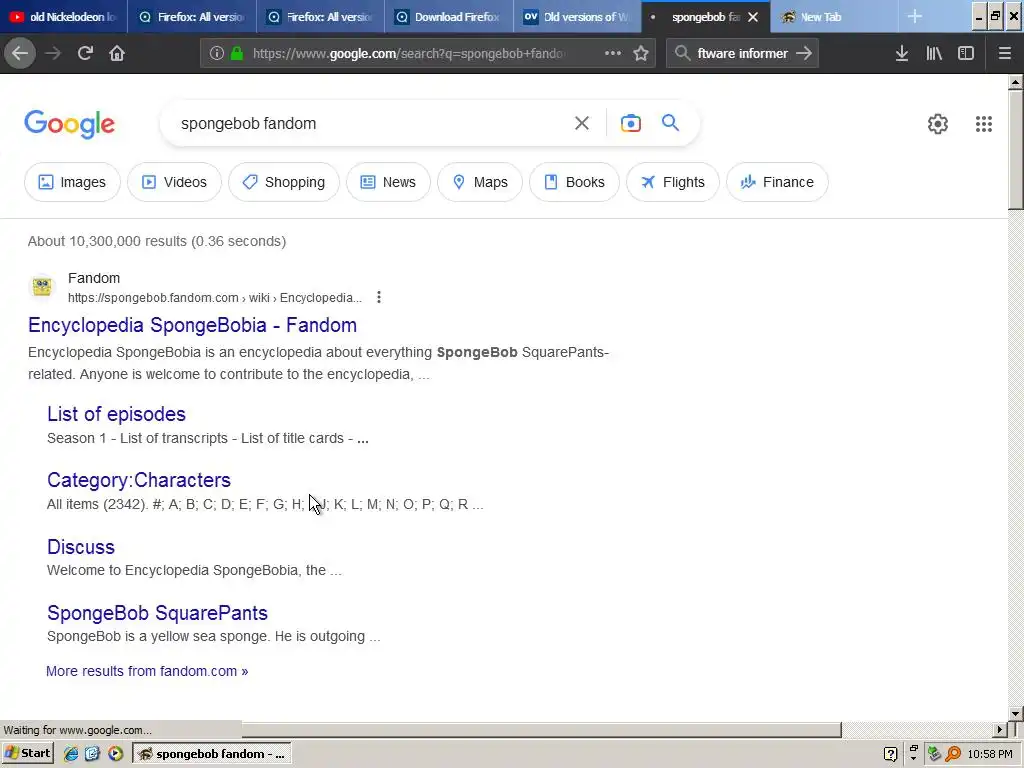Click the vertical scrollbar down arrow
The image size is (1024, 768).
pos(1016,713)
